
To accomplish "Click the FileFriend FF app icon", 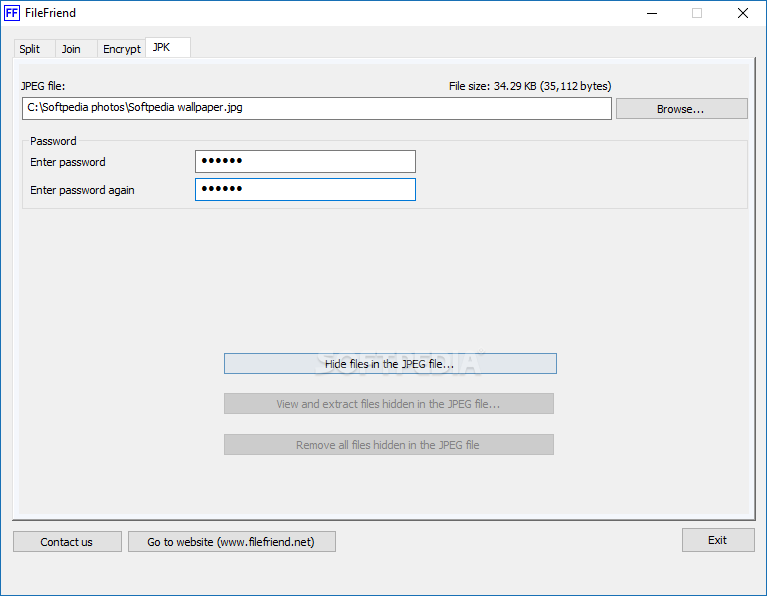I will [x=12, y=13].
